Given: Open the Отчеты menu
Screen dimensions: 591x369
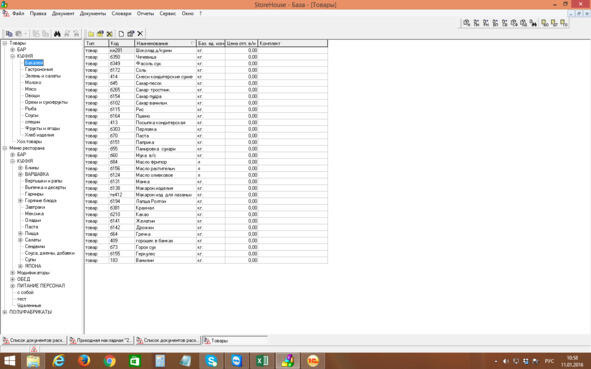Looking at the screenshot, I should click(x=145, y=13).
